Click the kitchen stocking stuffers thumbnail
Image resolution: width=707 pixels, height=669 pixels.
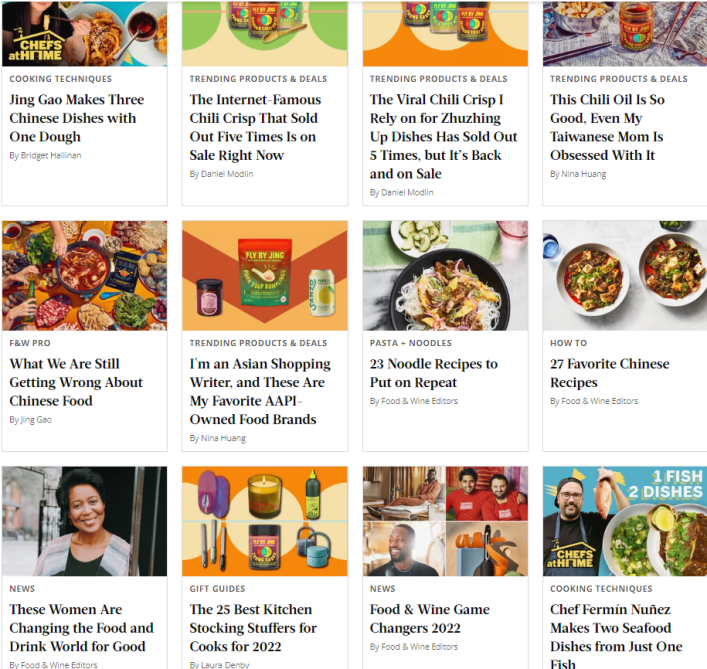265,521
